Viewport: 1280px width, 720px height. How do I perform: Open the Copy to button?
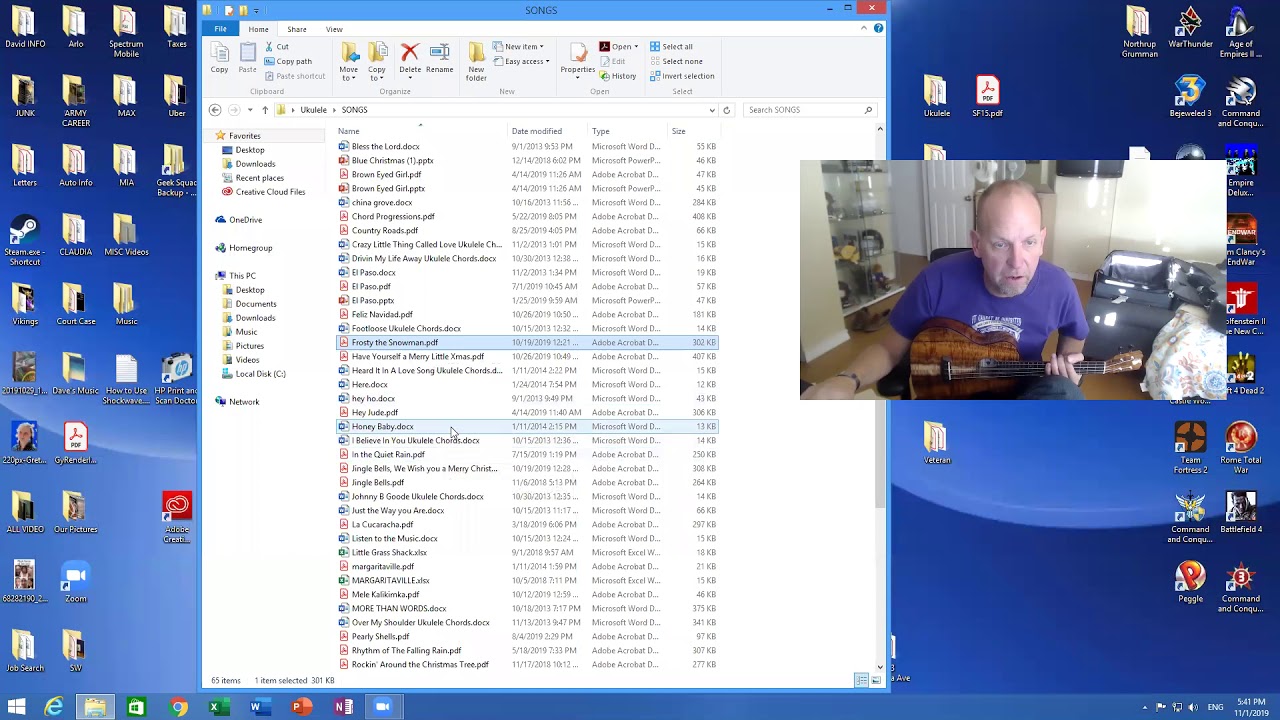click(377, 62)
